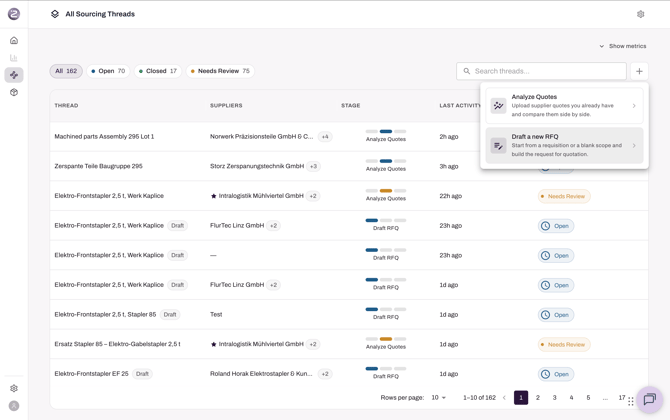Click stage progress bar on Machined parts row
Image resolution: width=670 pixels, height=420 pixels.
386,131
